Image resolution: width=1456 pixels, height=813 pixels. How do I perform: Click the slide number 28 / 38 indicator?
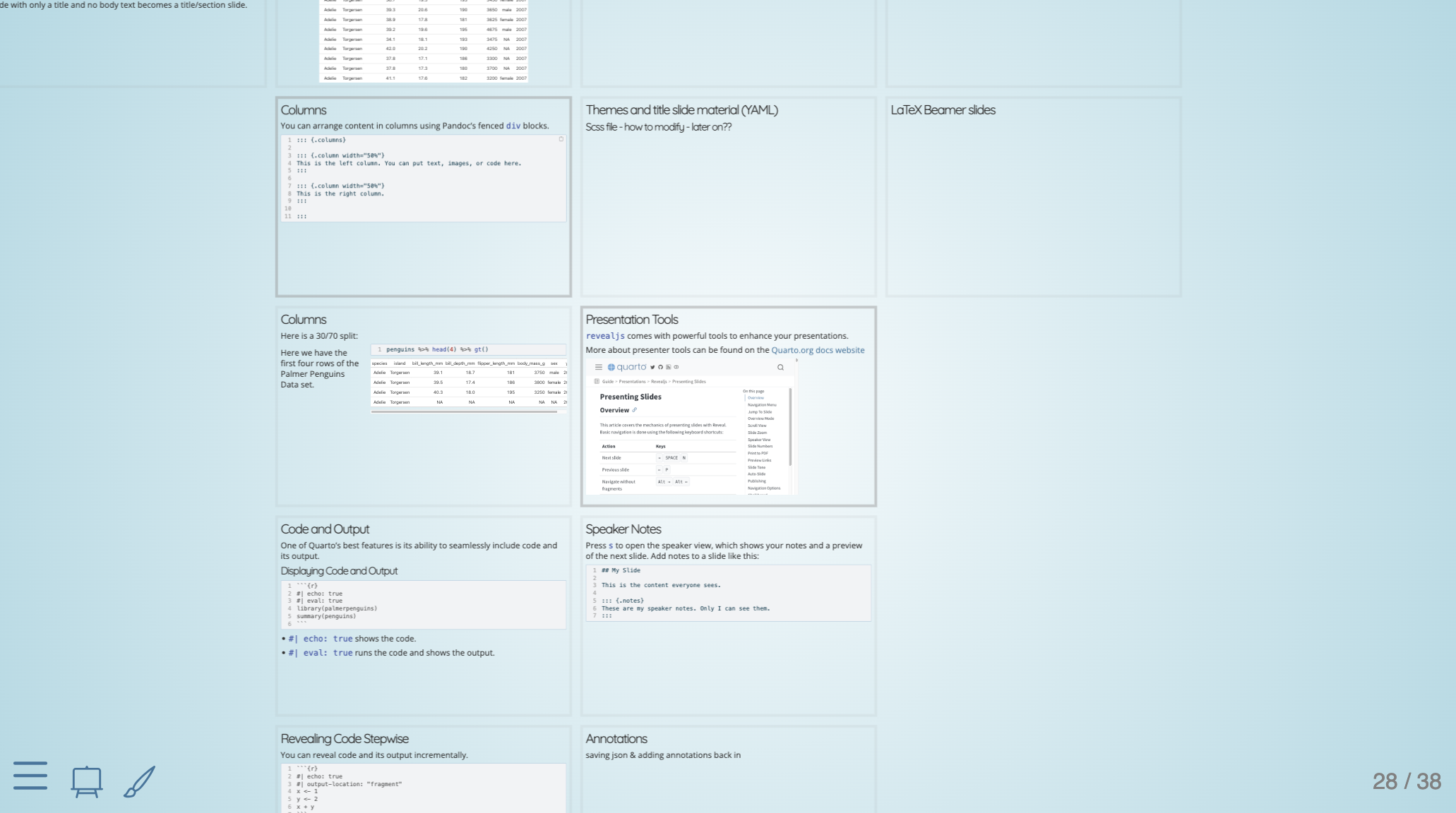[1406, 781]
